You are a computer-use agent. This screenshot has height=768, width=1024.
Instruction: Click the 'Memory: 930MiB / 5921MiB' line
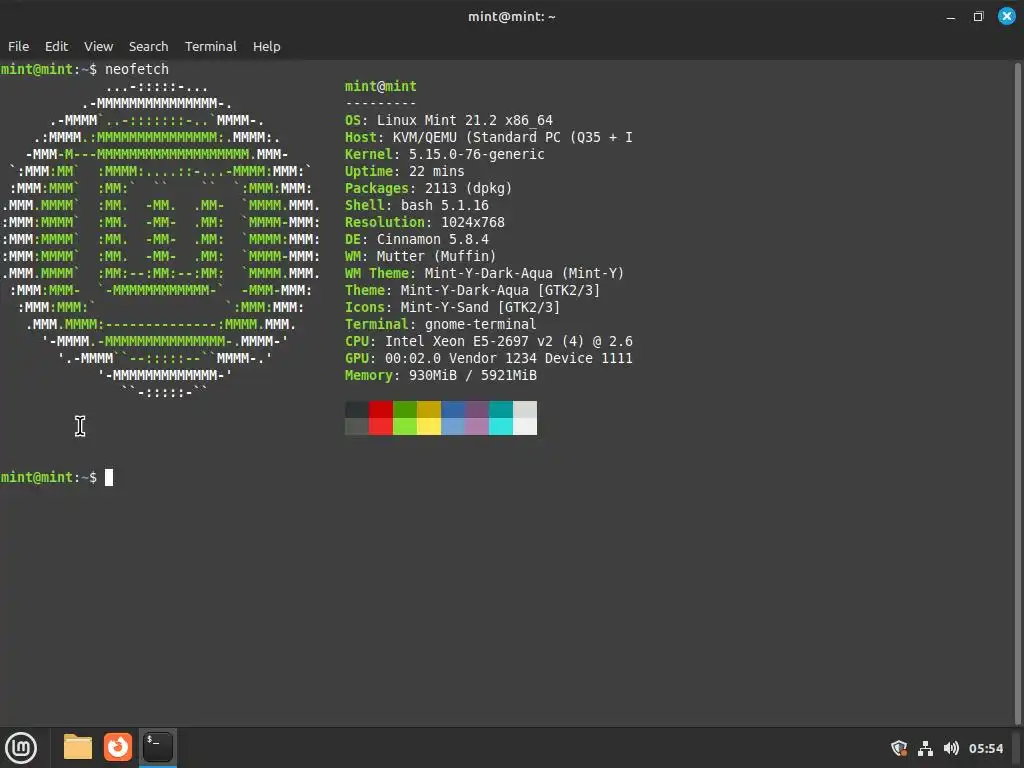(441, 375)
